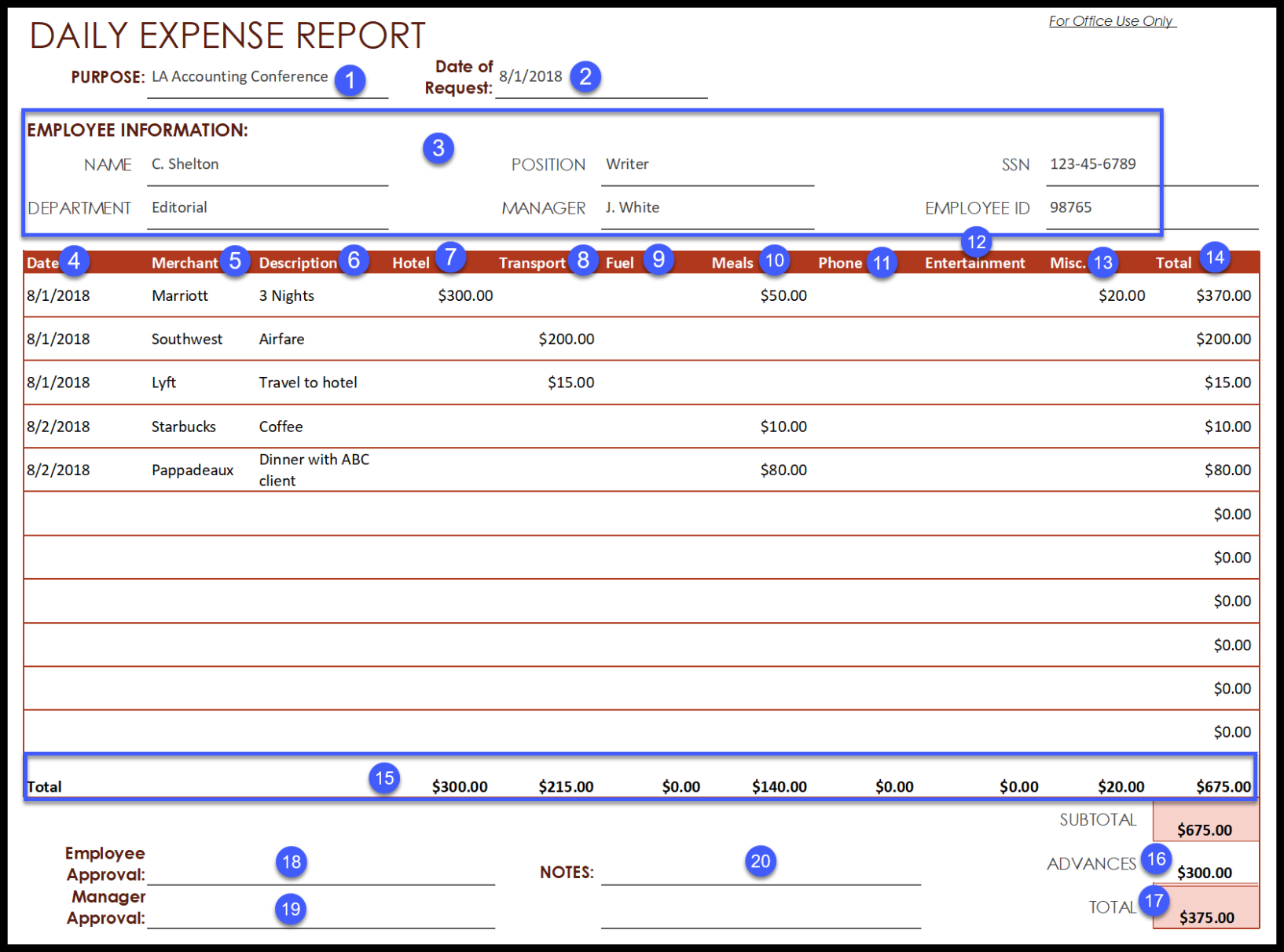Click the Purpose field with LA Accounting Conference

click(x=240, y=77)
